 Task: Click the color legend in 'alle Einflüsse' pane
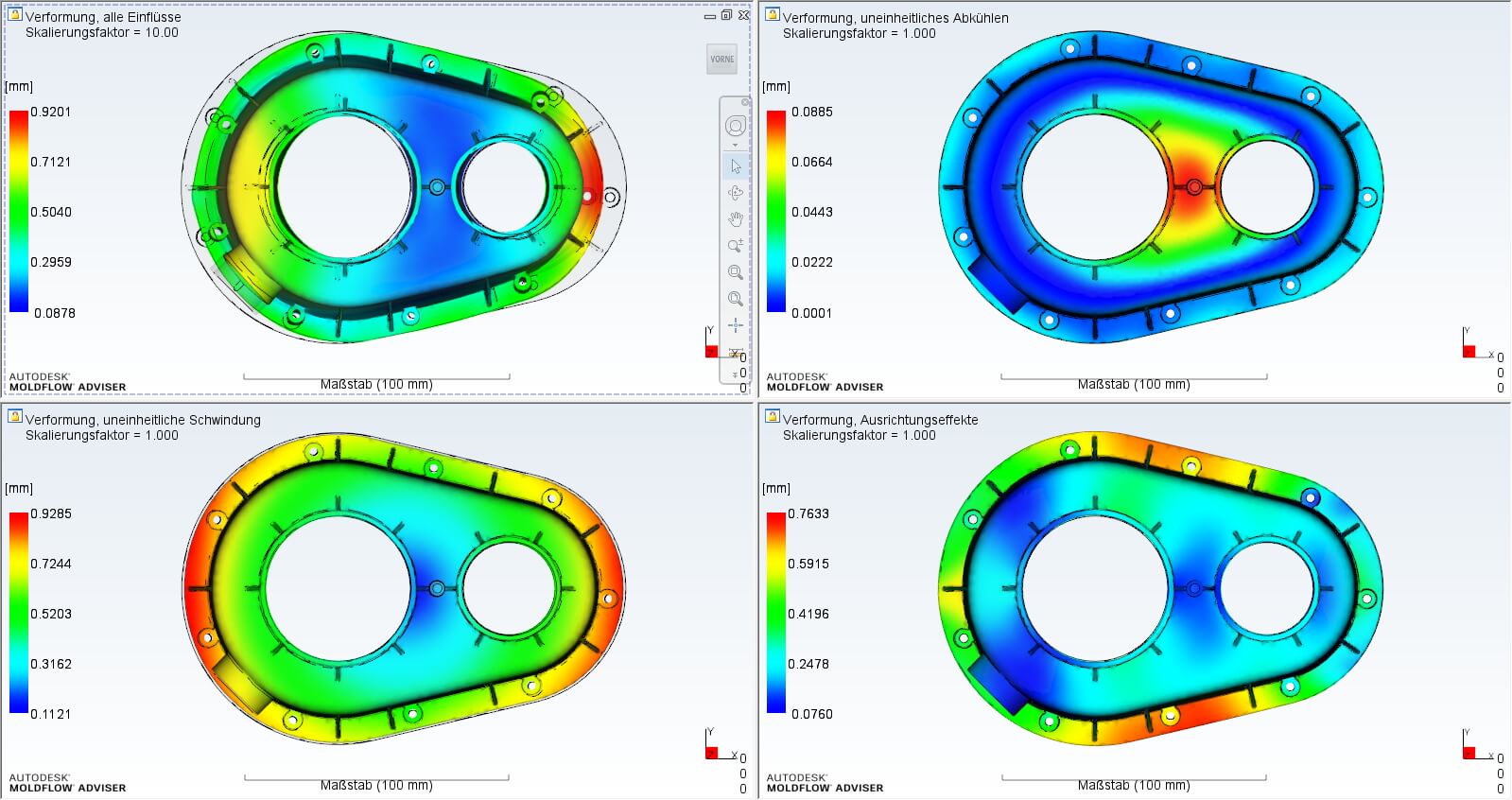[19, 211]
